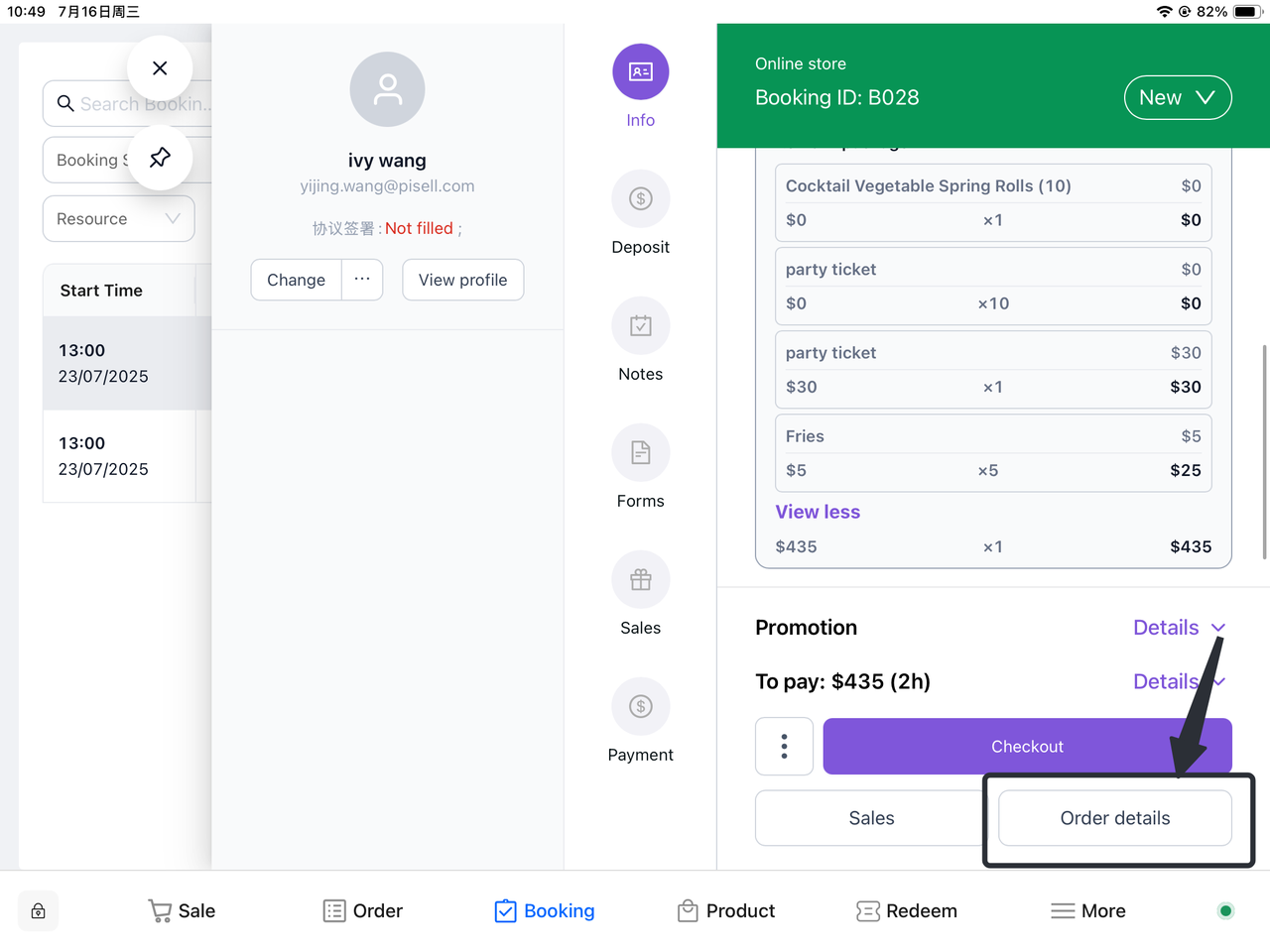
Task: Click the Search Booking field
Action: [129, 104]
